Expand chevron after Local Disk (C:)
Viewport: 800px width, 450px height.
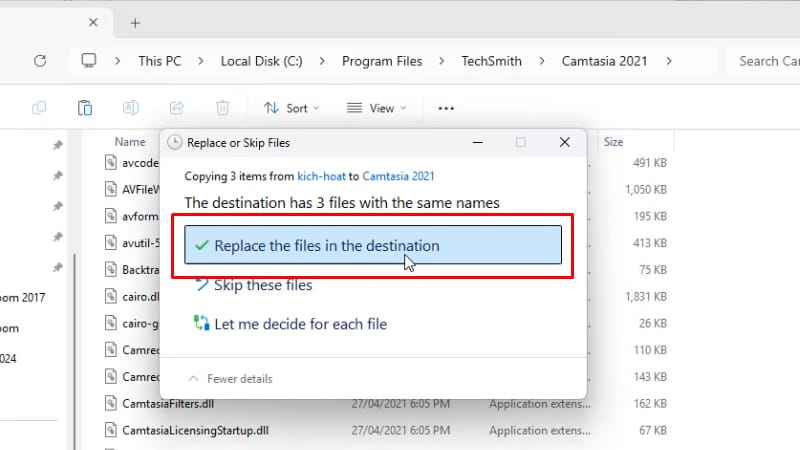click(x=322, y=61)
